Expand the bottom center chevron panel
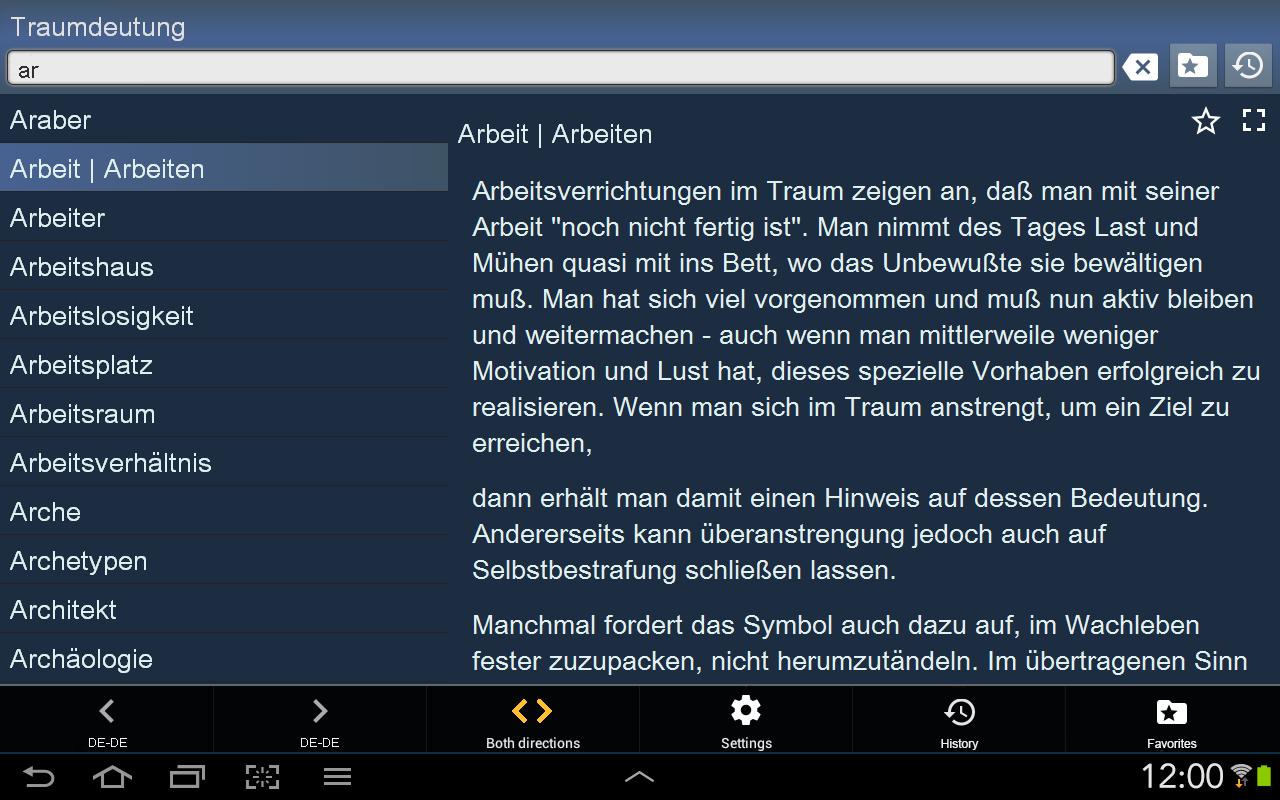The height and width of the screenshot is (800, 1280). [640, 776]
